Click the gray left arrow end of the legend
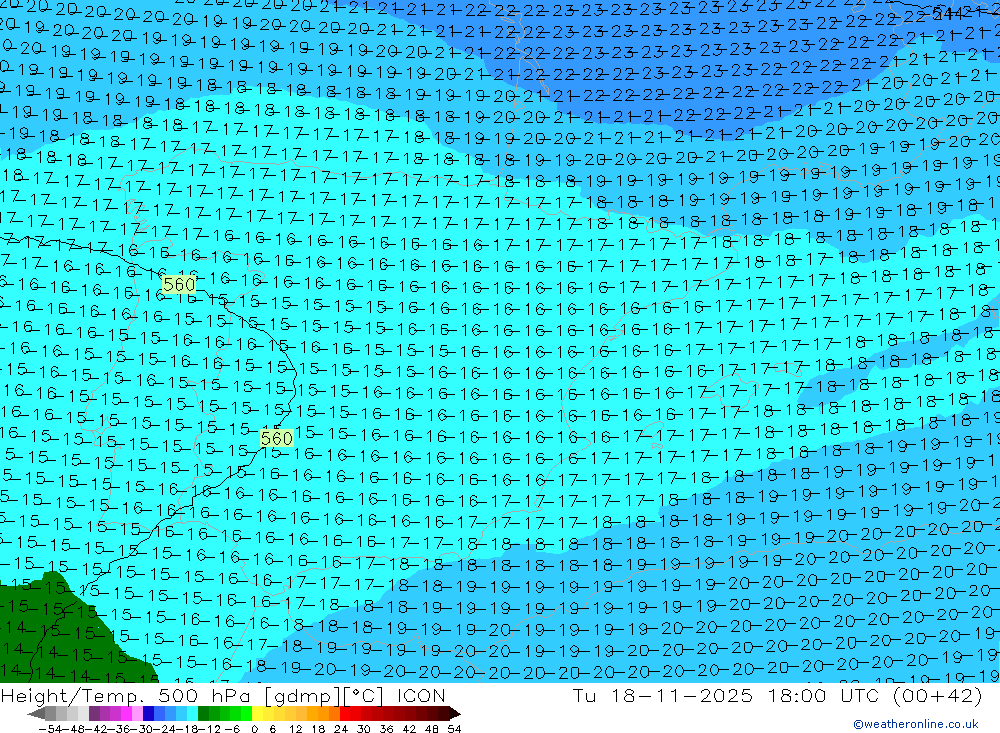This screenshot has width=1000, height=733. (36, 713)
